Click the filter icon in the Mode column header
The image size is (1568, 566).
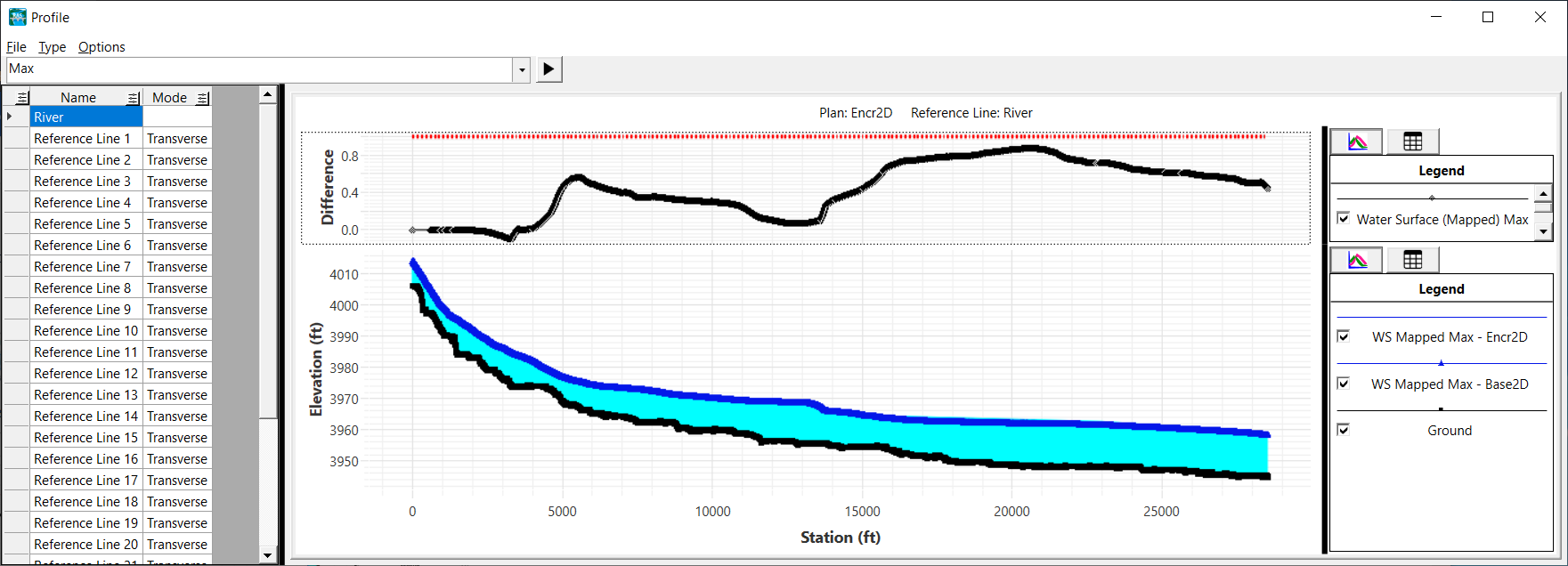tap(202, 98)
